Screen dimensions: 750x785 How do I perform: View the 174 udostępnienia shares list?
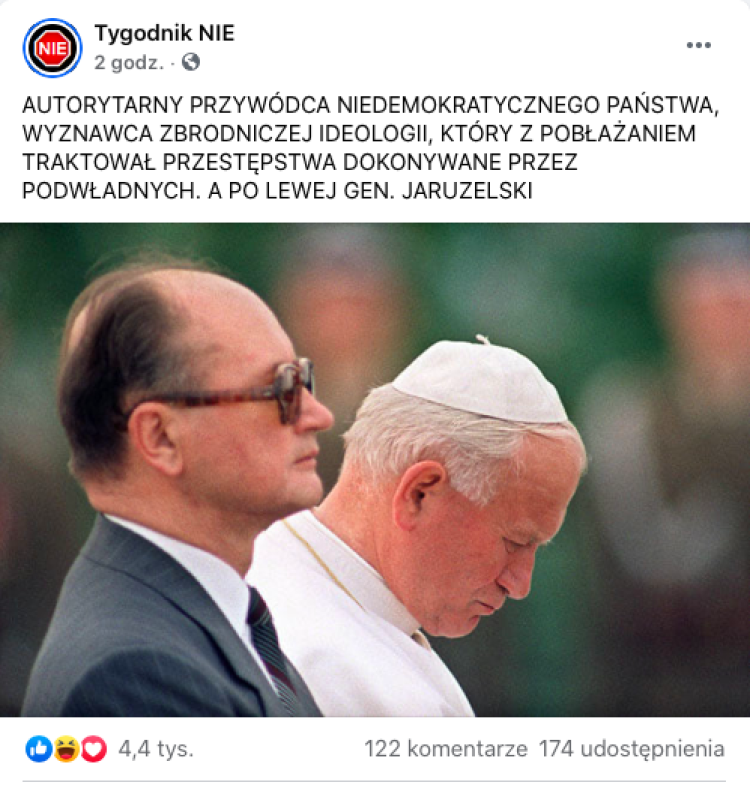pyautogui.click(x=632, y=749)
